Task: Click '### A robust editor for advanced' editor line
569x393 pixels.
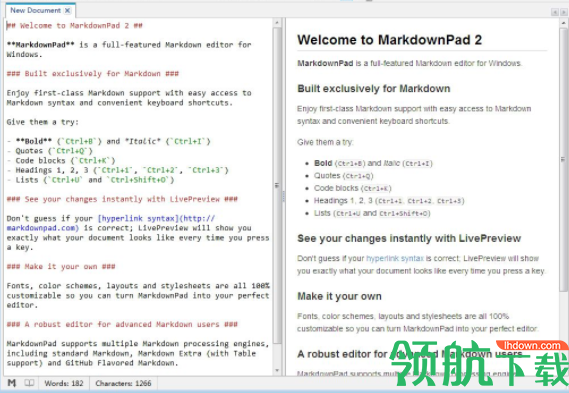Action: 122,324
